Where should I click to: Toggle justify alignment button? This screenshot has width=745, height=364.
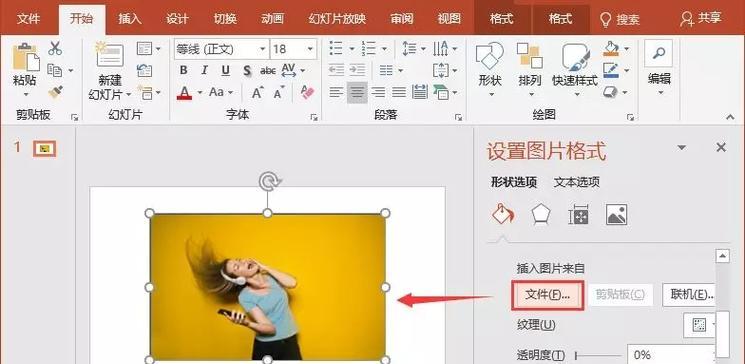pyautogui.click(x=399, y=92)
